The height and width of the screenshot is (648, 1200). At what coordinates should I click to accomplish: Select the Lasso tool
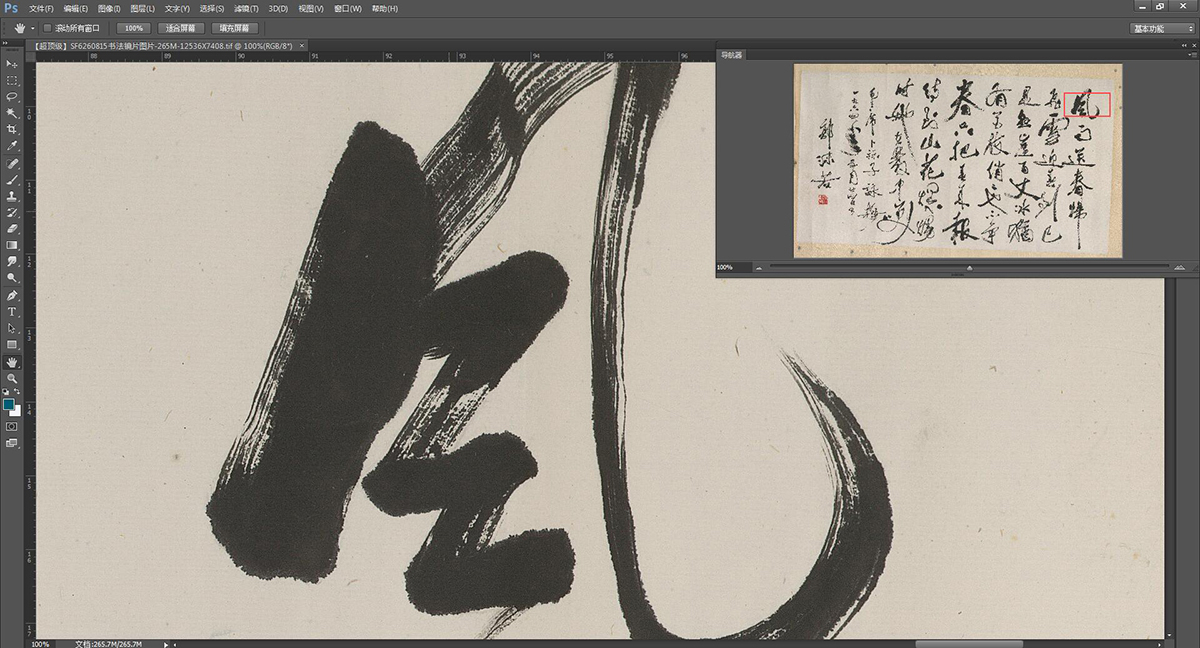tap(12, 96)
